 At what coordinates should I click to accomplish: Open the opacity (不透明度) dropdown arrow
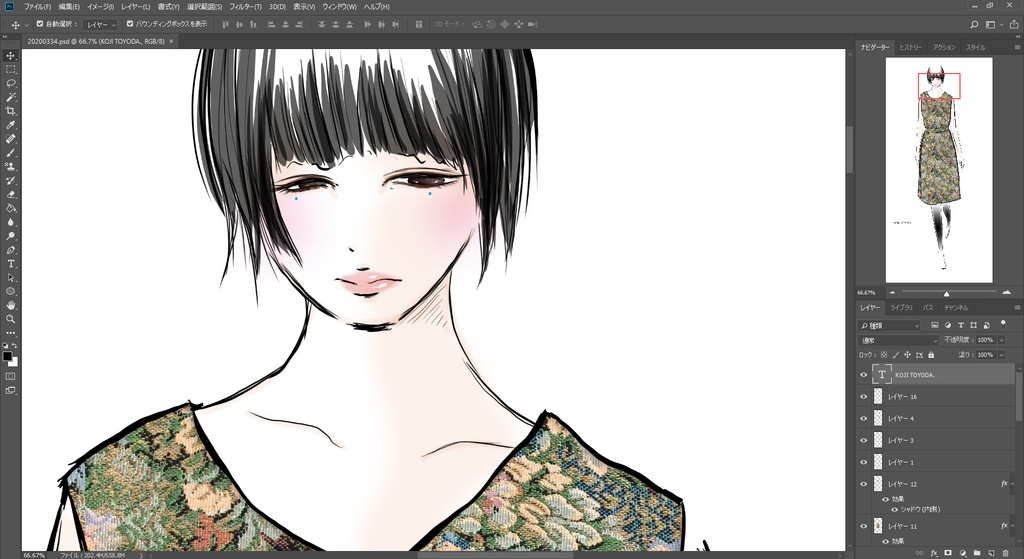pos(1000,340)
